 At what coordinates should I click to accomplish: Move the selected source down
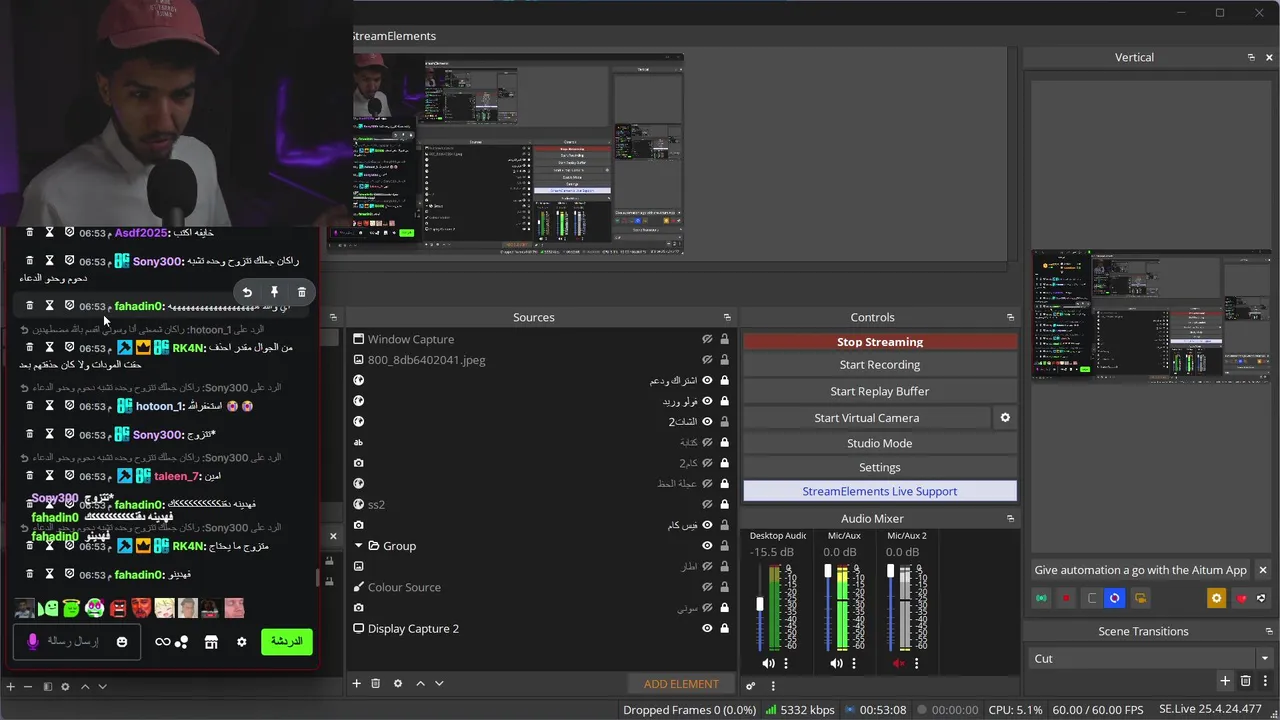click(x=439, y=683)
